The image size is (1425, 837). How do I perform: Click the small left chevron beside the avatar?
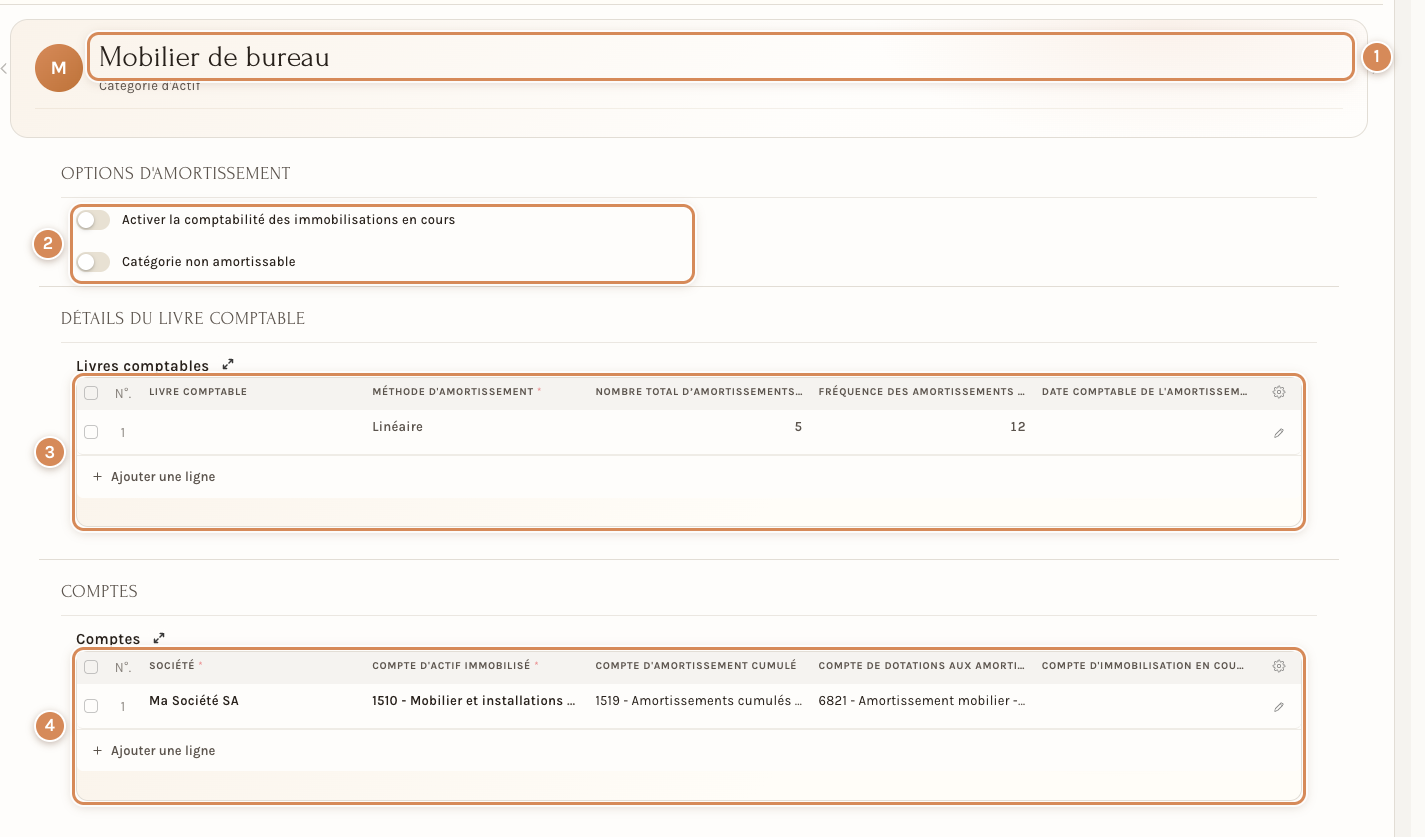click(x=4, y=68)
